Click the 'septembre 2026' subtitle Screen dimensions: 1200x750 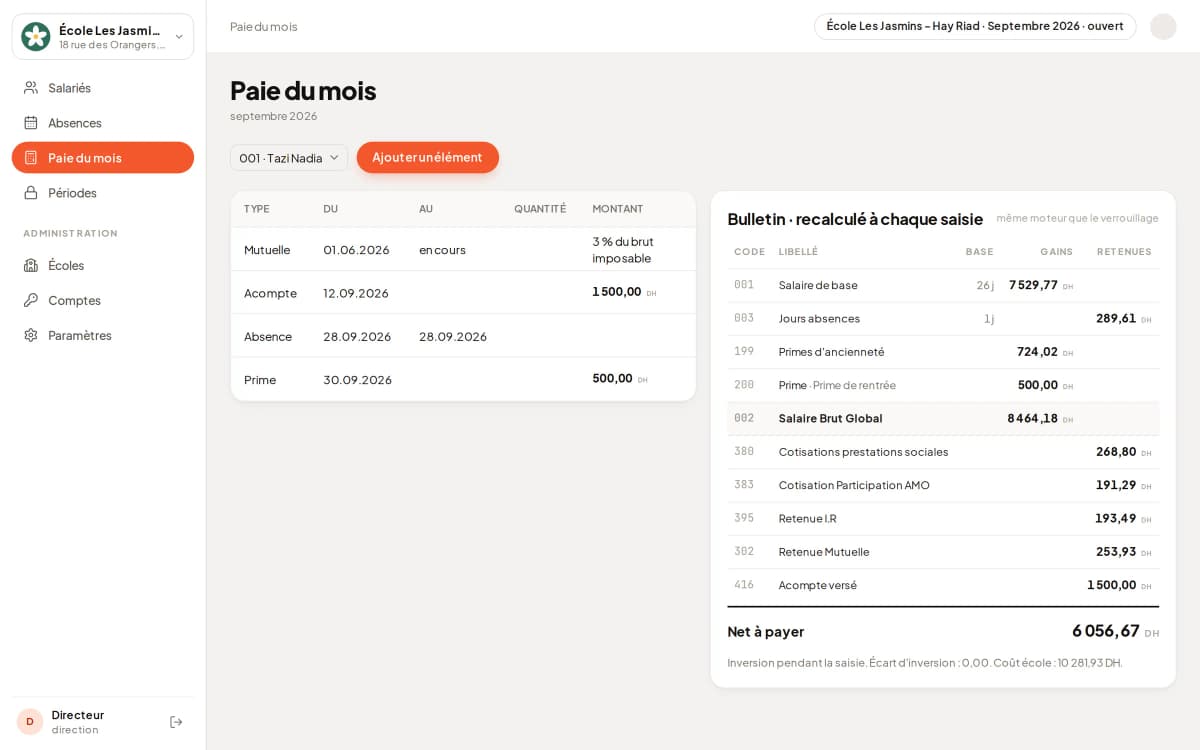click(273, 116)
